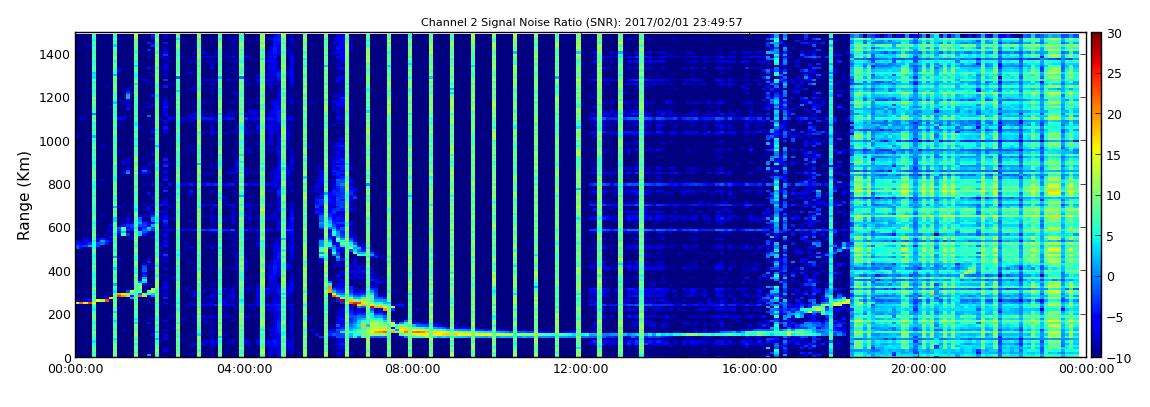Click the 400 range tick label
Image resolution: width=1150 pixels, height=407 pixels.
coord(58,271)
